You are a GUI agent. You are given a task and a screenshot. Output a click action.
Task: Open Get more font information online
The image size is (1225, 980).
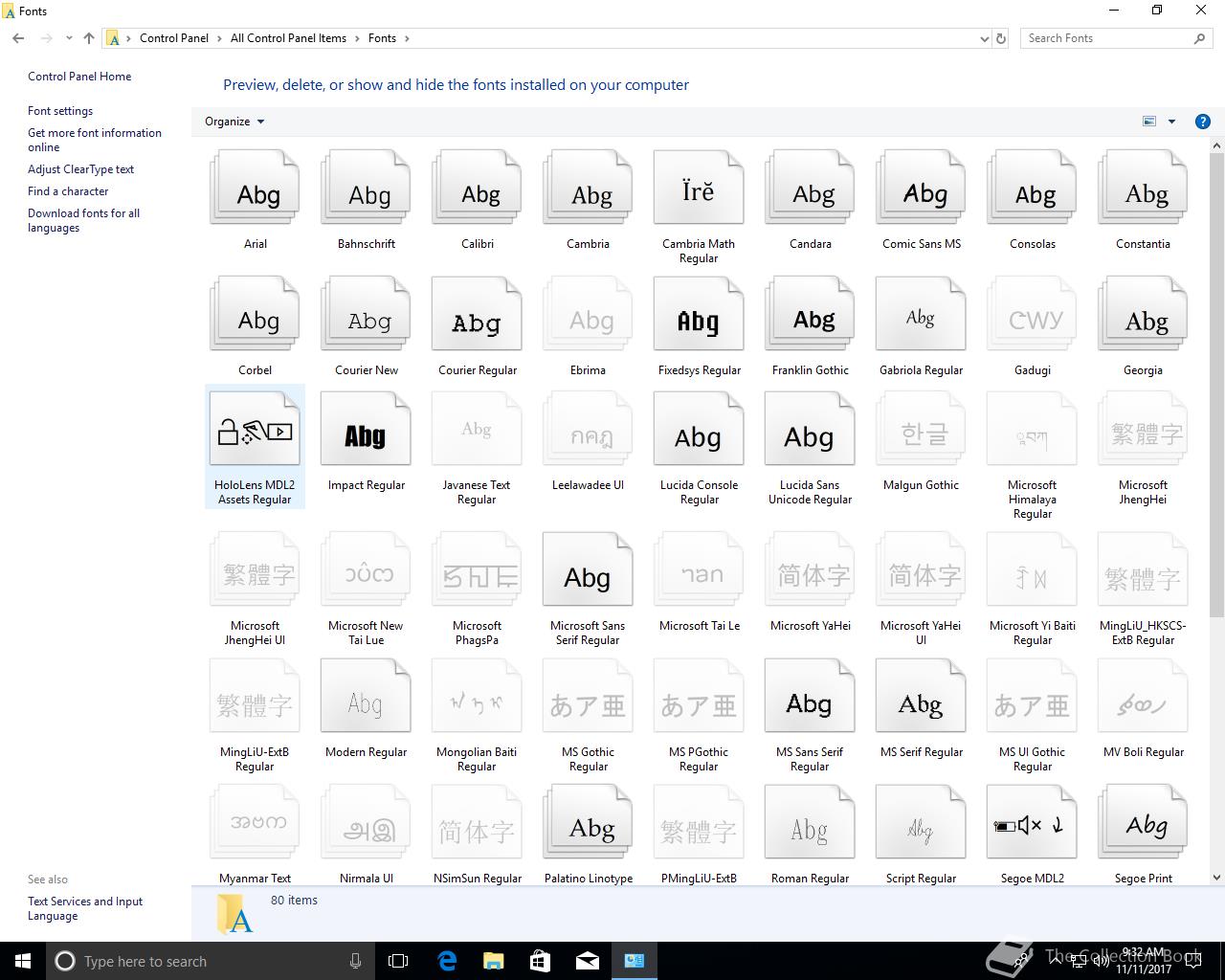click(x=95, y=140)
